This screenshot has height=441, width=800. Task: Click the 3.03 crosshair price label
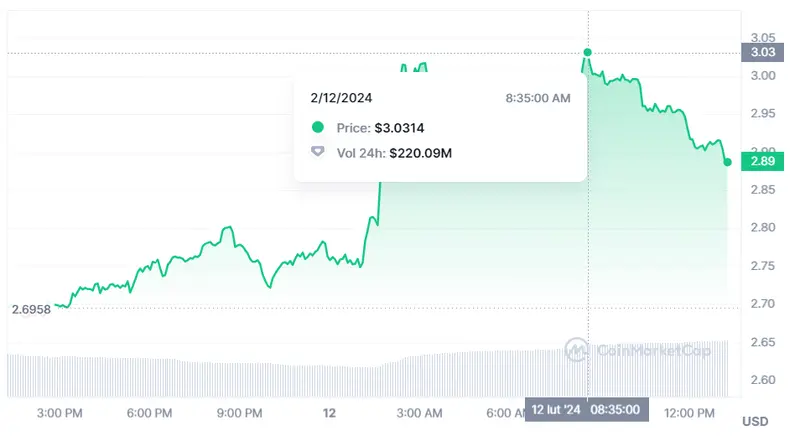click(x=762, y=52)
